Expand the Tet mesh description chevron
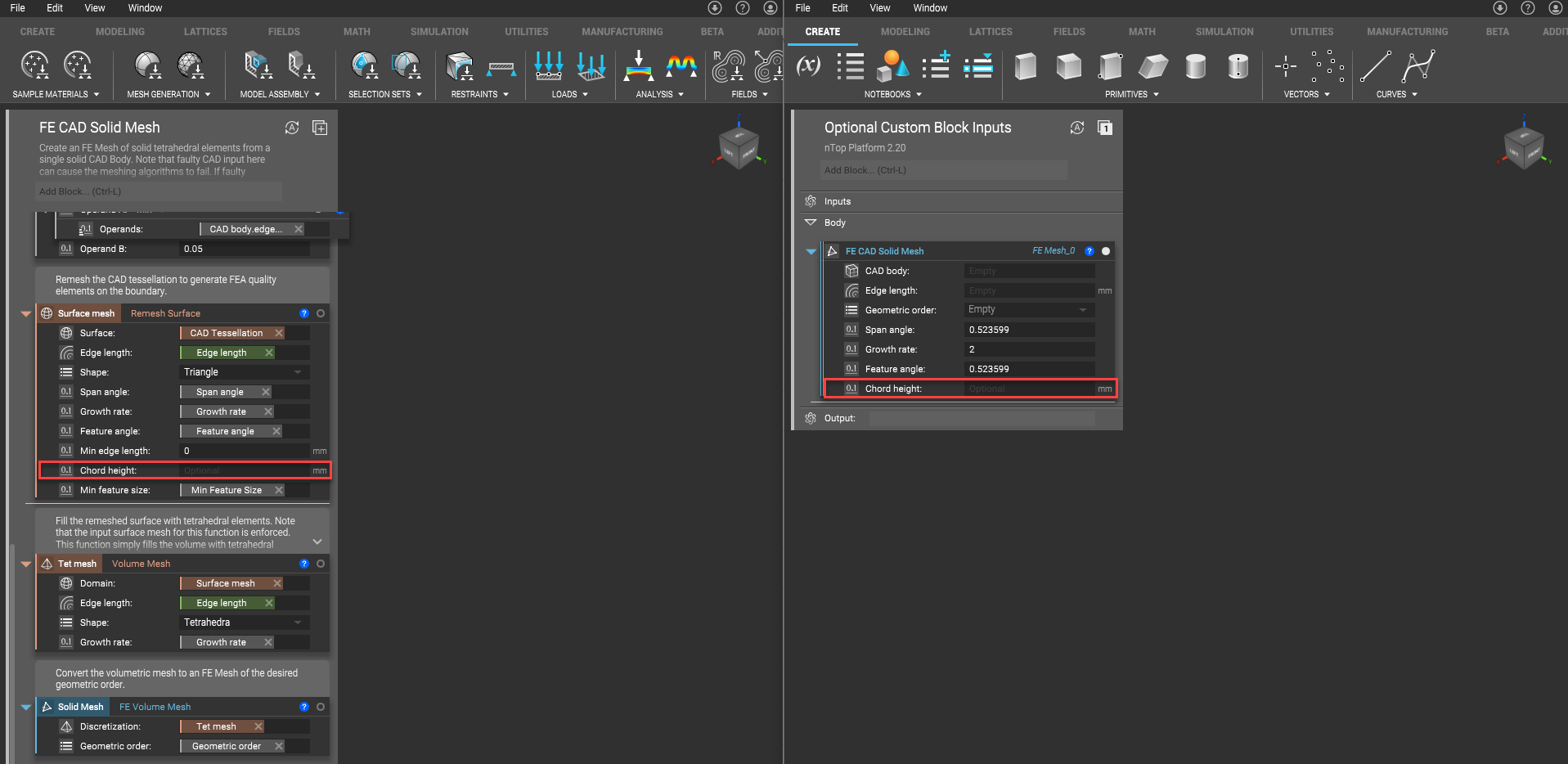 (x=317, y=542)
